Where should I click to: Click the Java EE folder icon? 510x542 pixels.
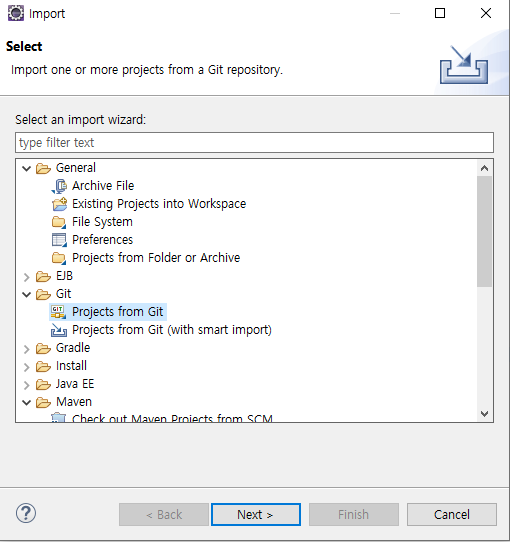(43, 384)
